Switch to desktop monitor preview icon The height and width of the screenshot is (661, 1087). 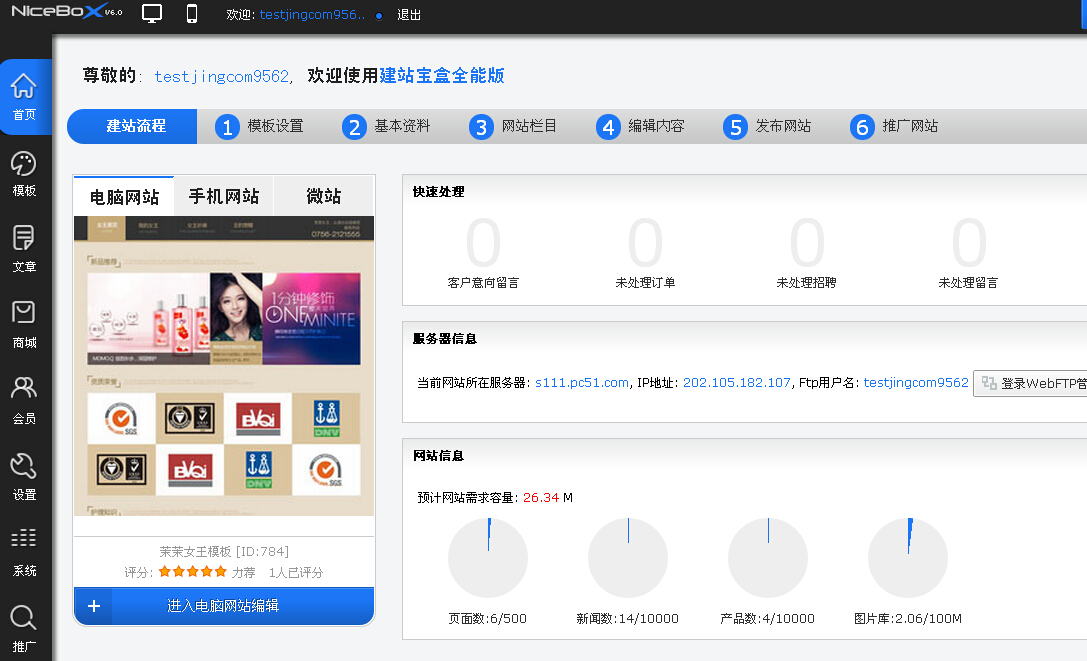pyautogui.click(x=152, y=14)
